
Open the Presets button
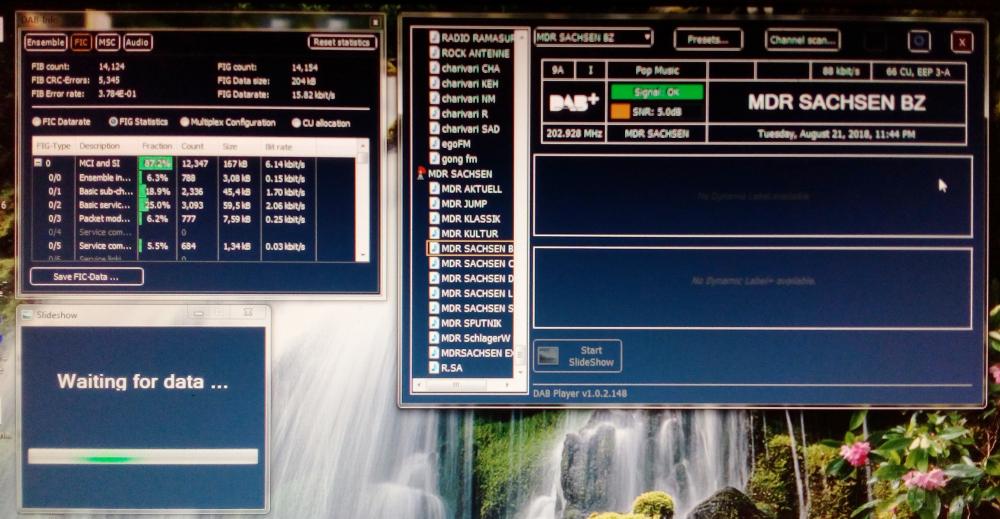point(708,40)
